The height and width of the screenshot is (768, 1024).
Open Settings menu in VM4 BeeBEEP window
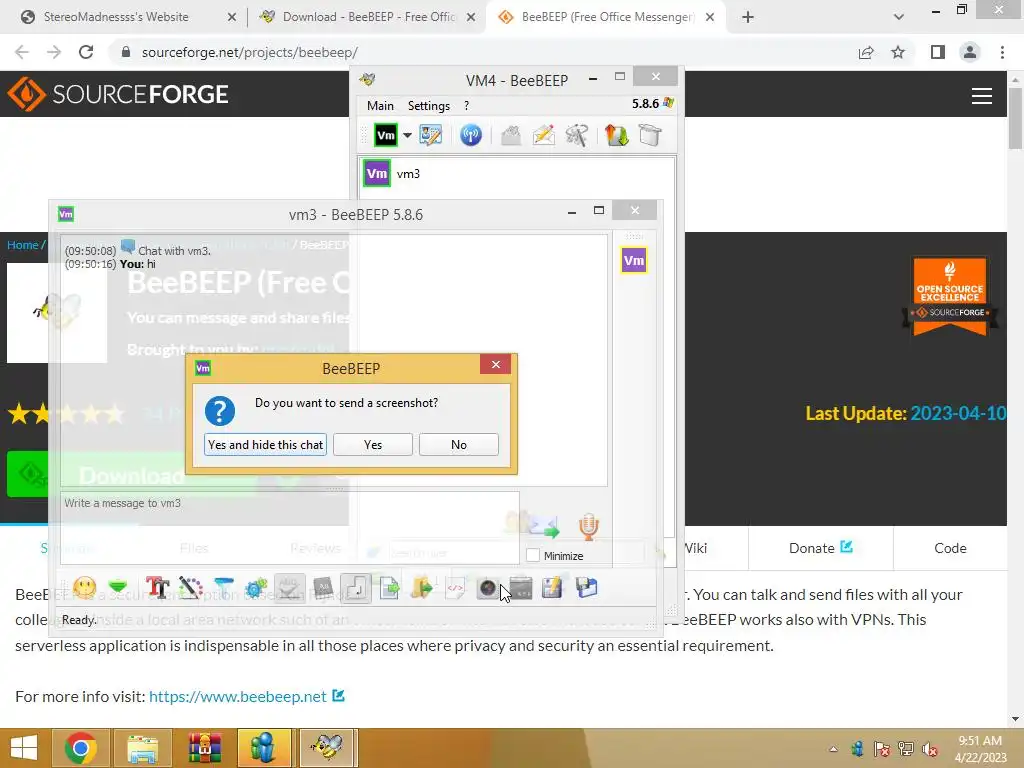coord(428,106)
